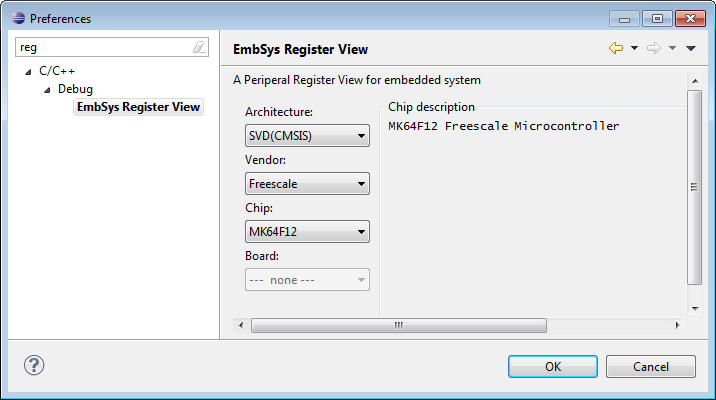
Task: Select EmbSys Register View tree item
Action: (x=139, y=107)
